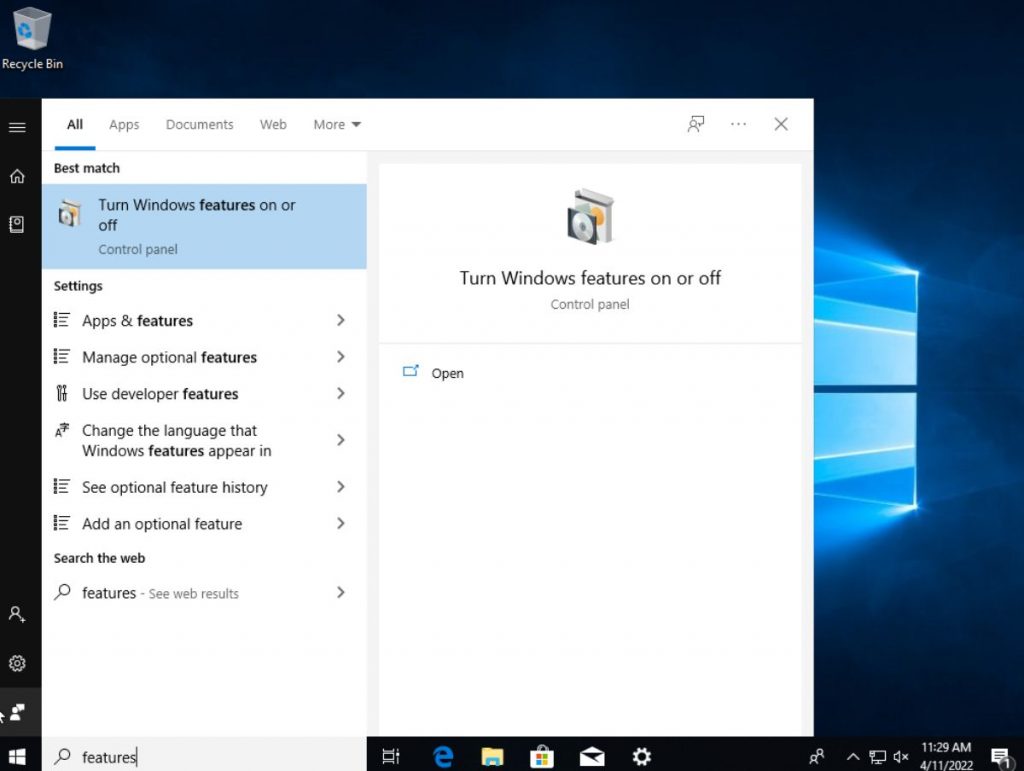Image resolution: width=1024 pixels, height=771 pixels.
Task: Click the network icon in the system tray
Action: pos(877,756)
